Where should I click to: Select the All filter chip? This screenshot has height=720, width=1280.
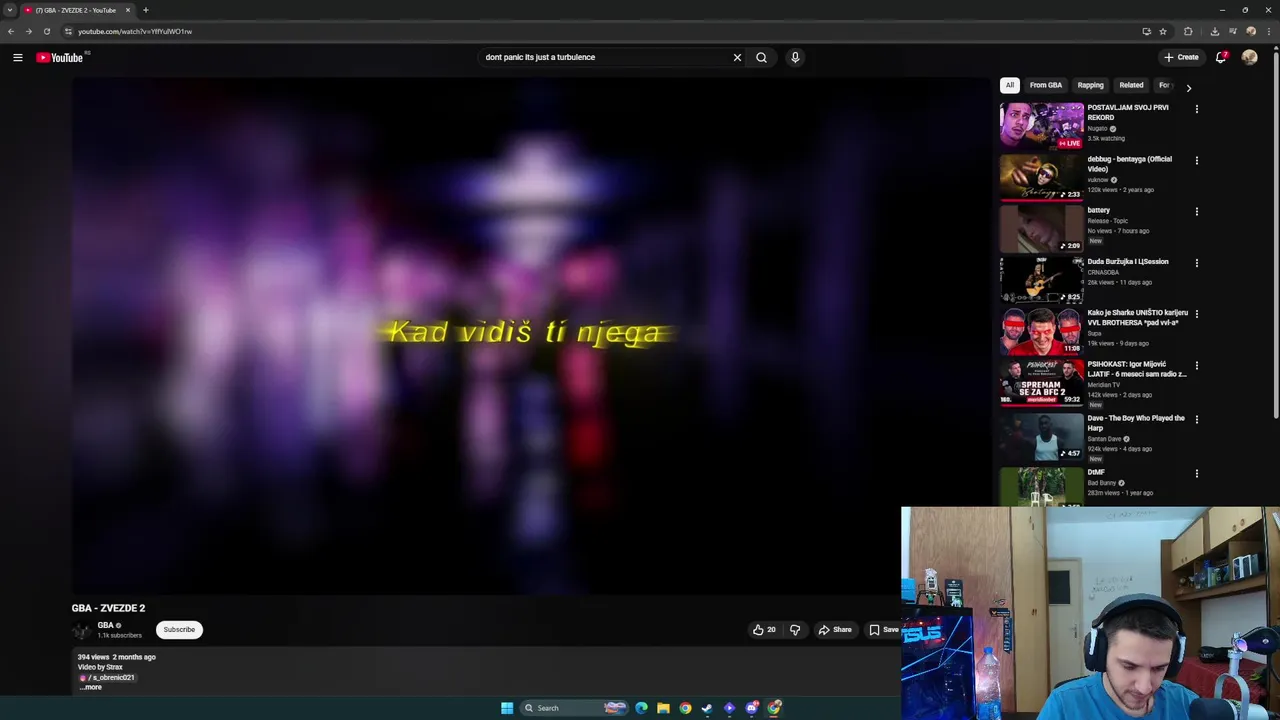click(1010, 85)
